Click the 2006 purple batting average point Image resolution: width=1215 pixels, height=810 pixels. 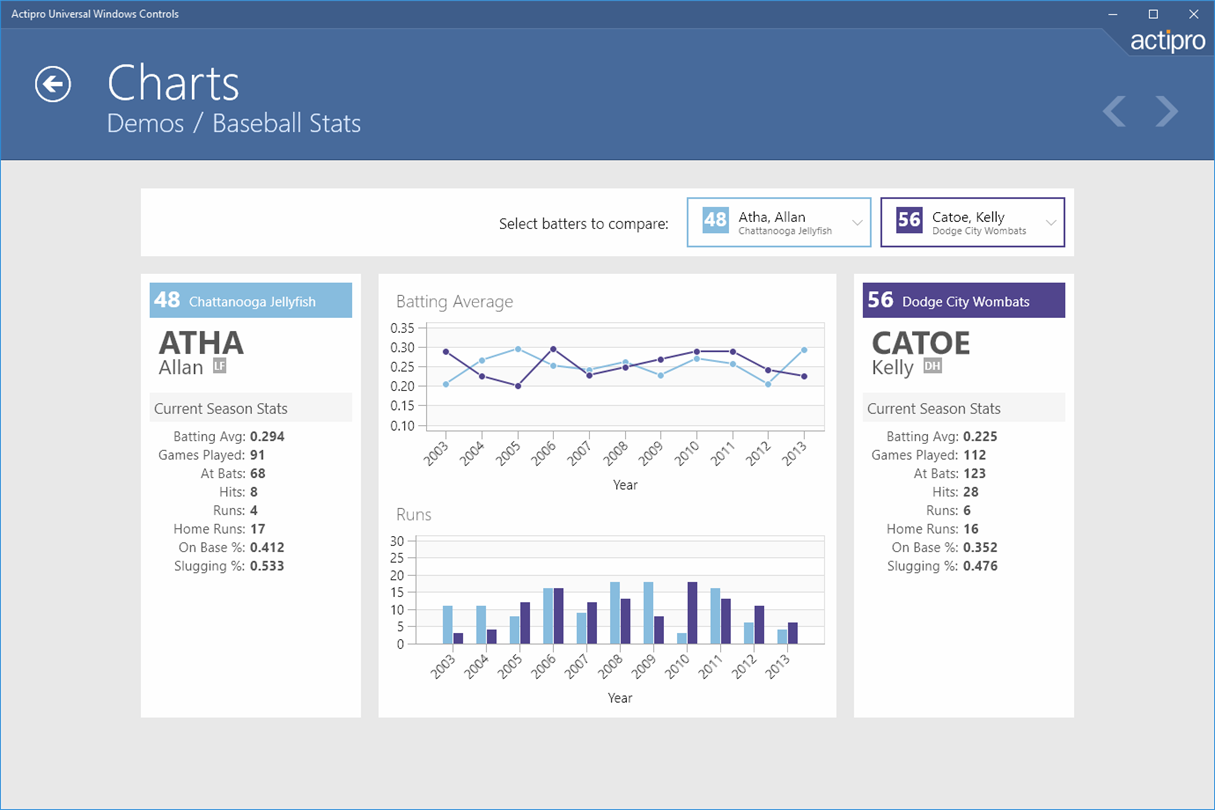tap(554, 349)
